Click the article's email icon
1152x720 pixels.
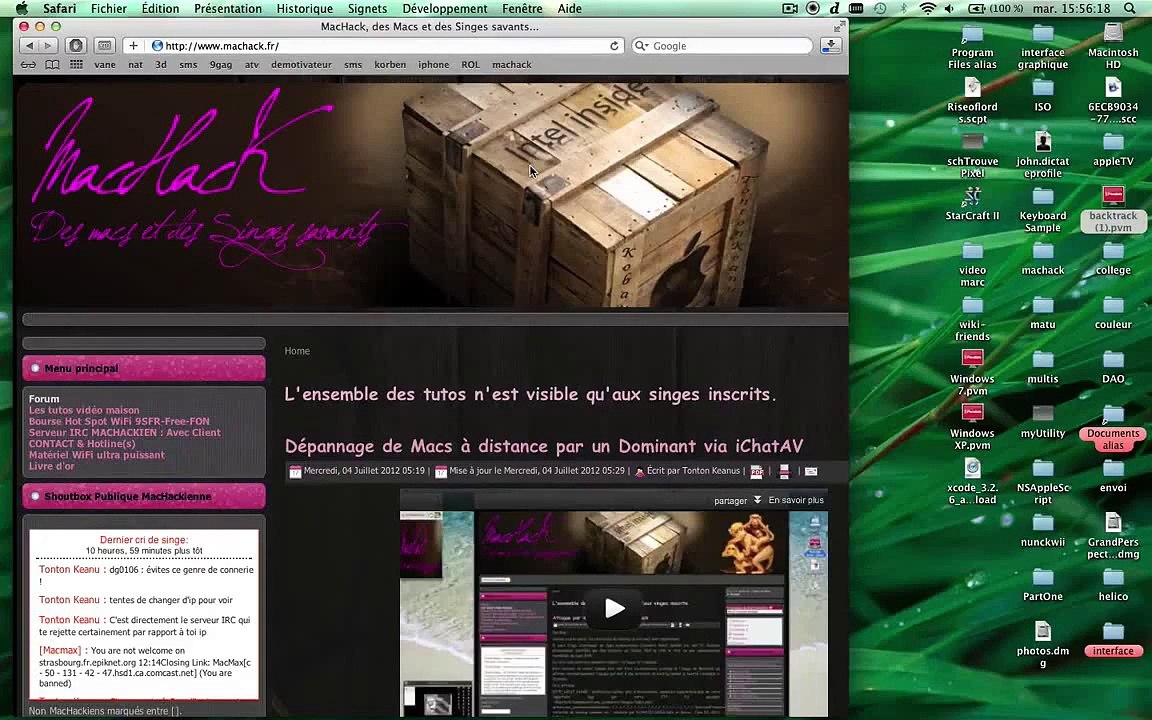click(x=811, y=472)
